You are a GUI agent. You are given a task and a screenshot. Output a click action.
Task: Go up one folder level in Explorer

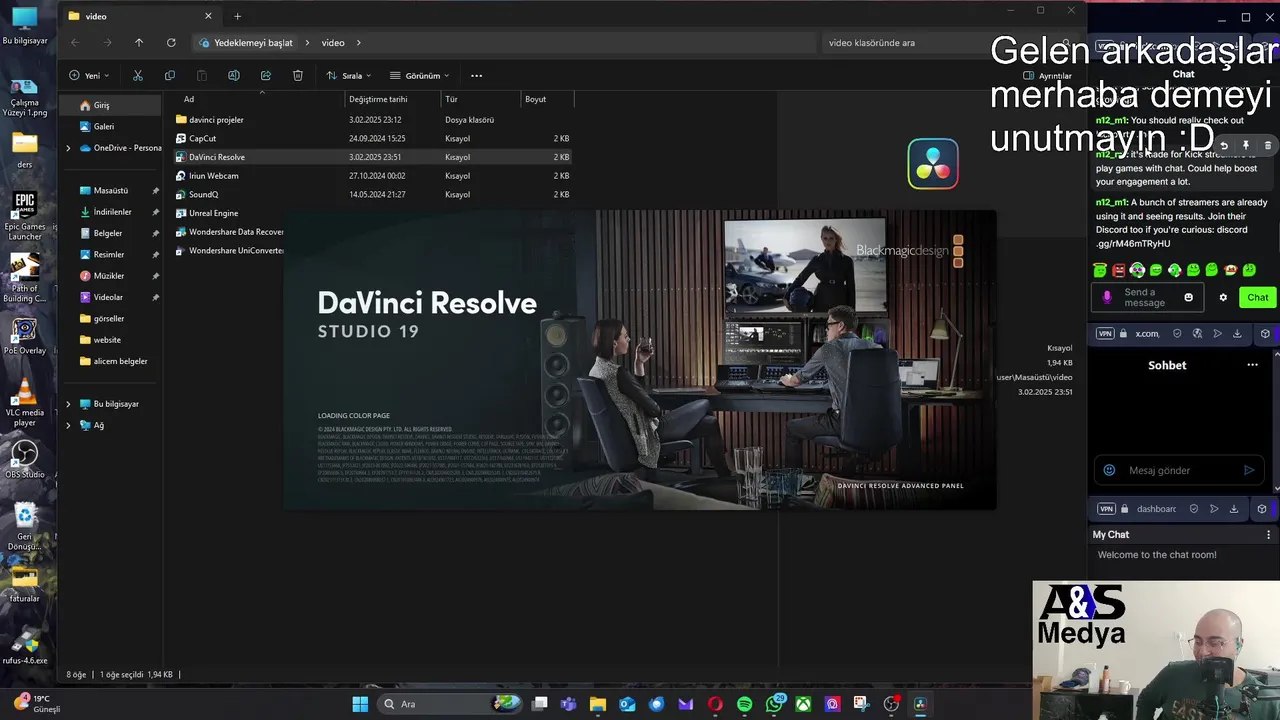point(139,43)
